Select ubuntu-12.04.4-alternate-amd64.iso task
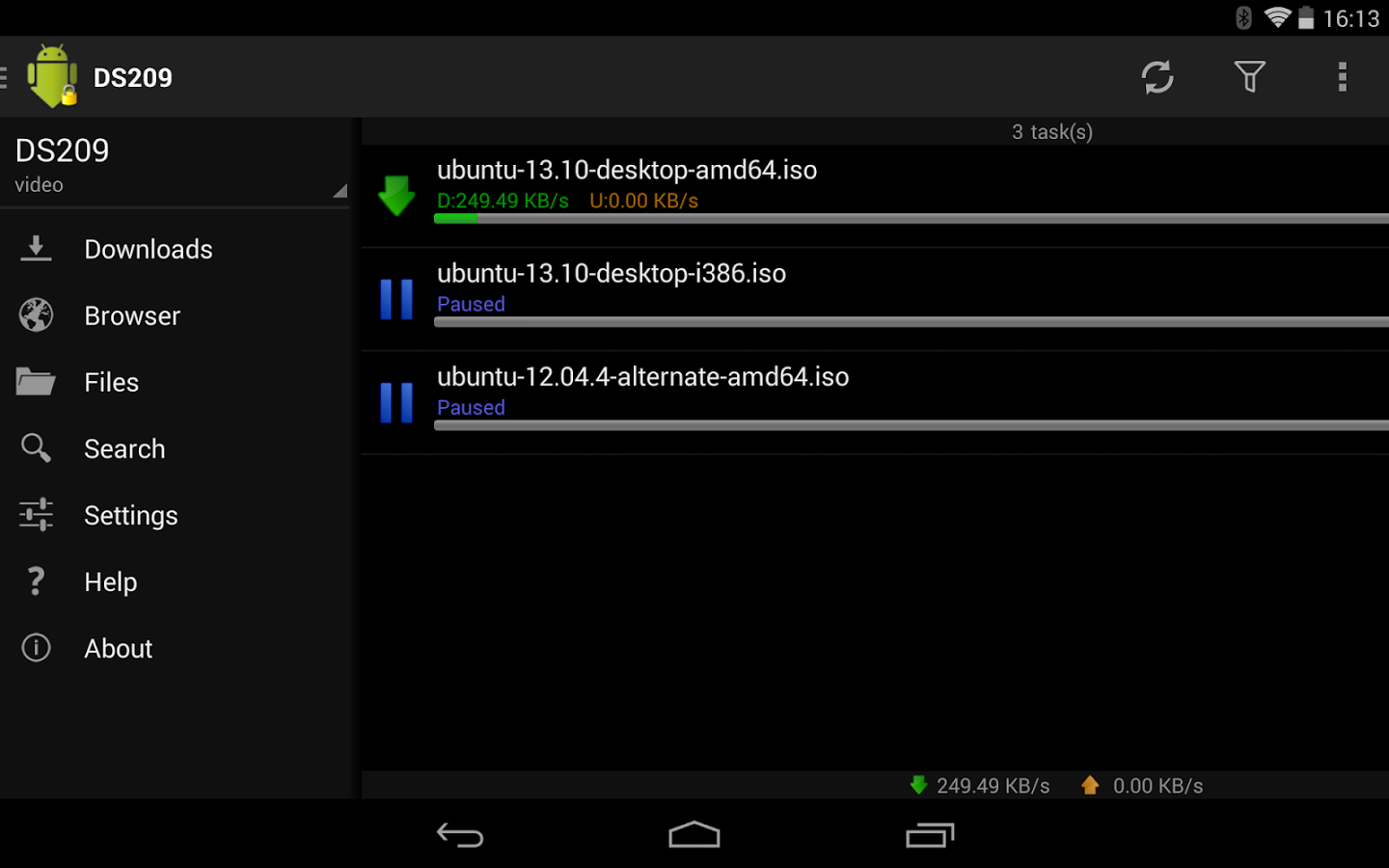The image size is (1389, 868). coord(875,403)
